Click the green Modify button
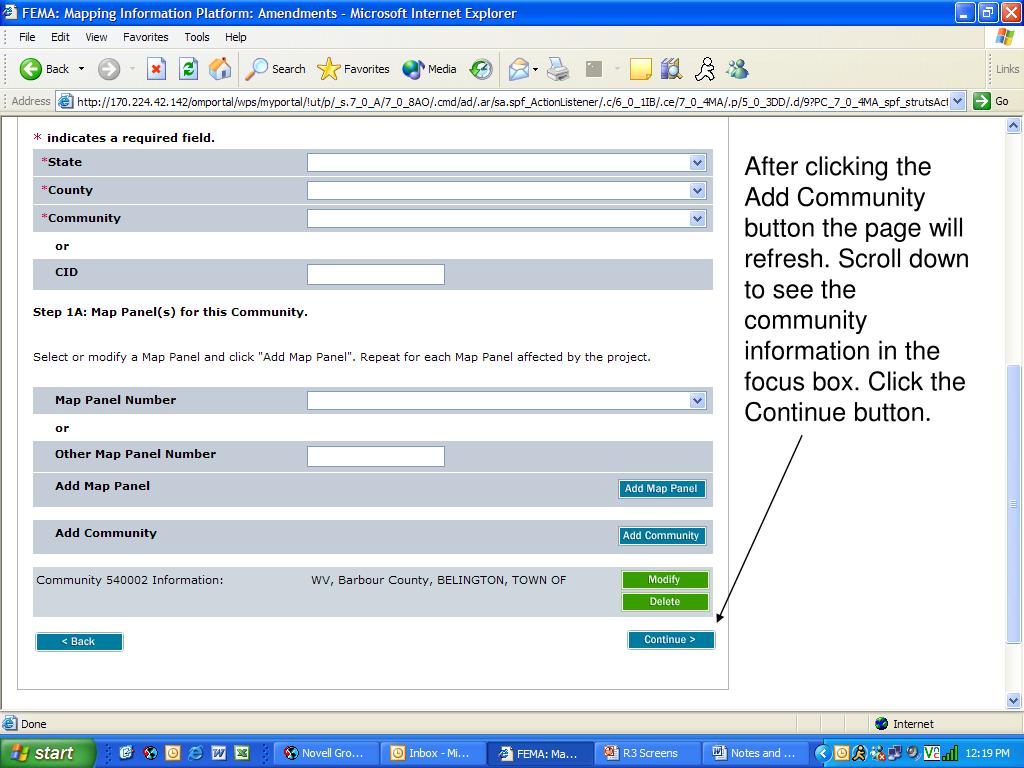This screenshot has height=768, width=1024. (x=665, y=579)
